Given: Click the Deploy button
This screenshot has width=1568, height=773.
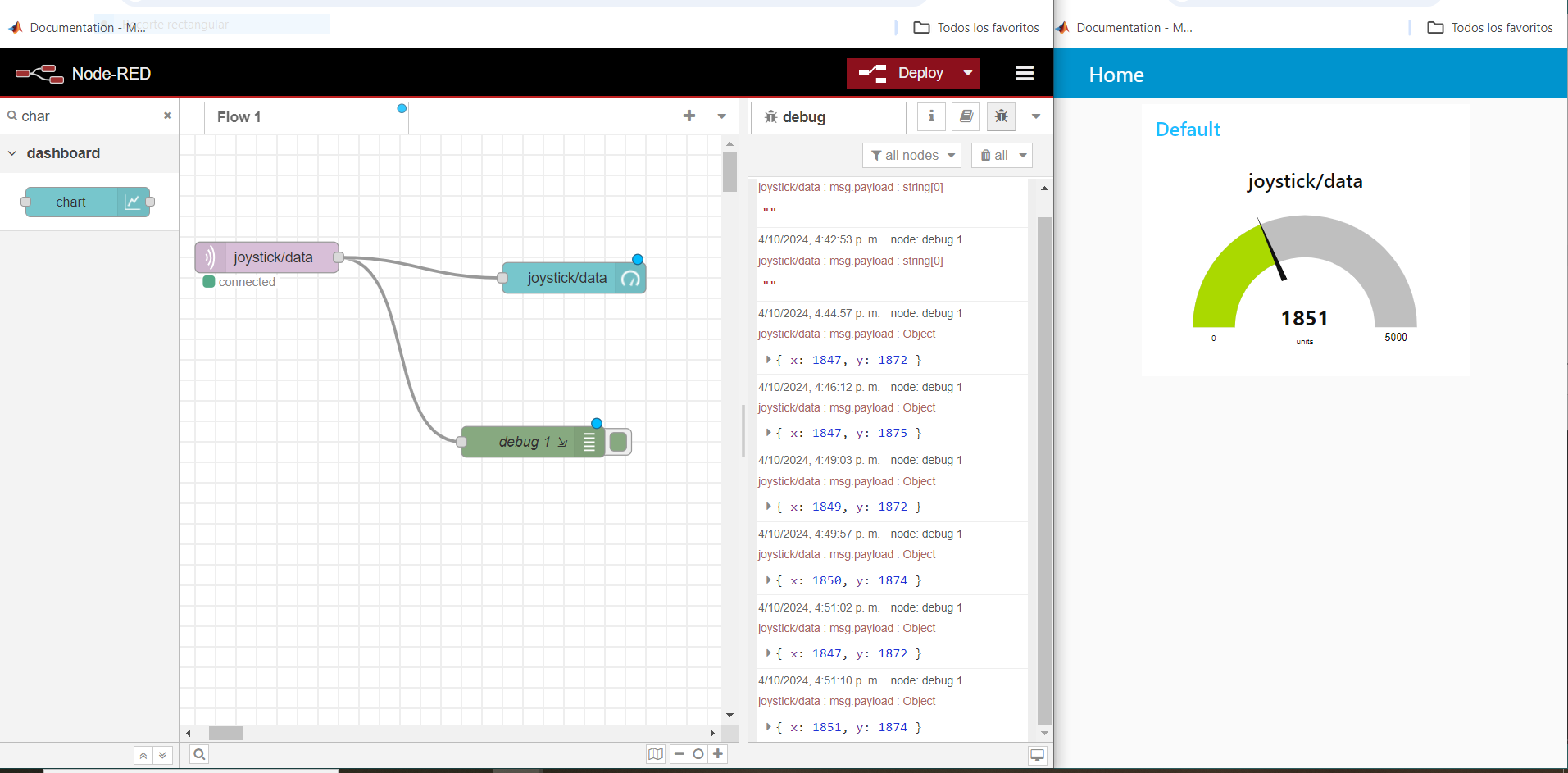Looking at the screenshot, I should pyautogui.click(x=901, y=73).
